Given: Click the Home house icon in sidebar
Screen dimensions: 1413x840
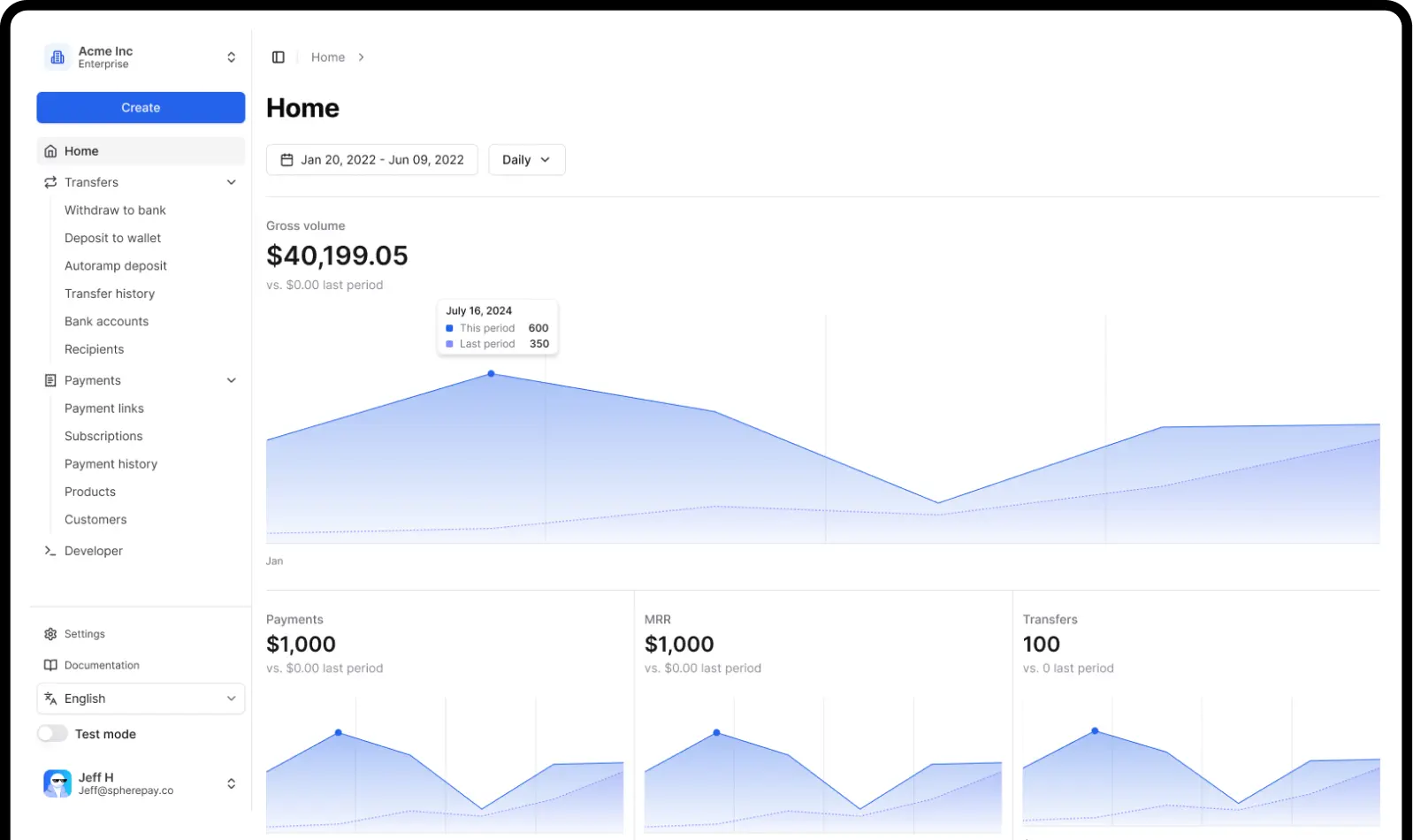Looking at the screenshot, I should 50,151.
